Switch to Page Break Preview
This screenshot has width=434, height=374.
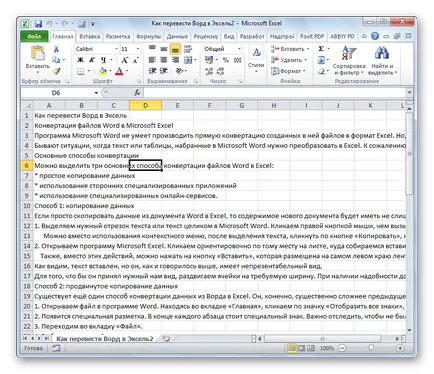311,348
